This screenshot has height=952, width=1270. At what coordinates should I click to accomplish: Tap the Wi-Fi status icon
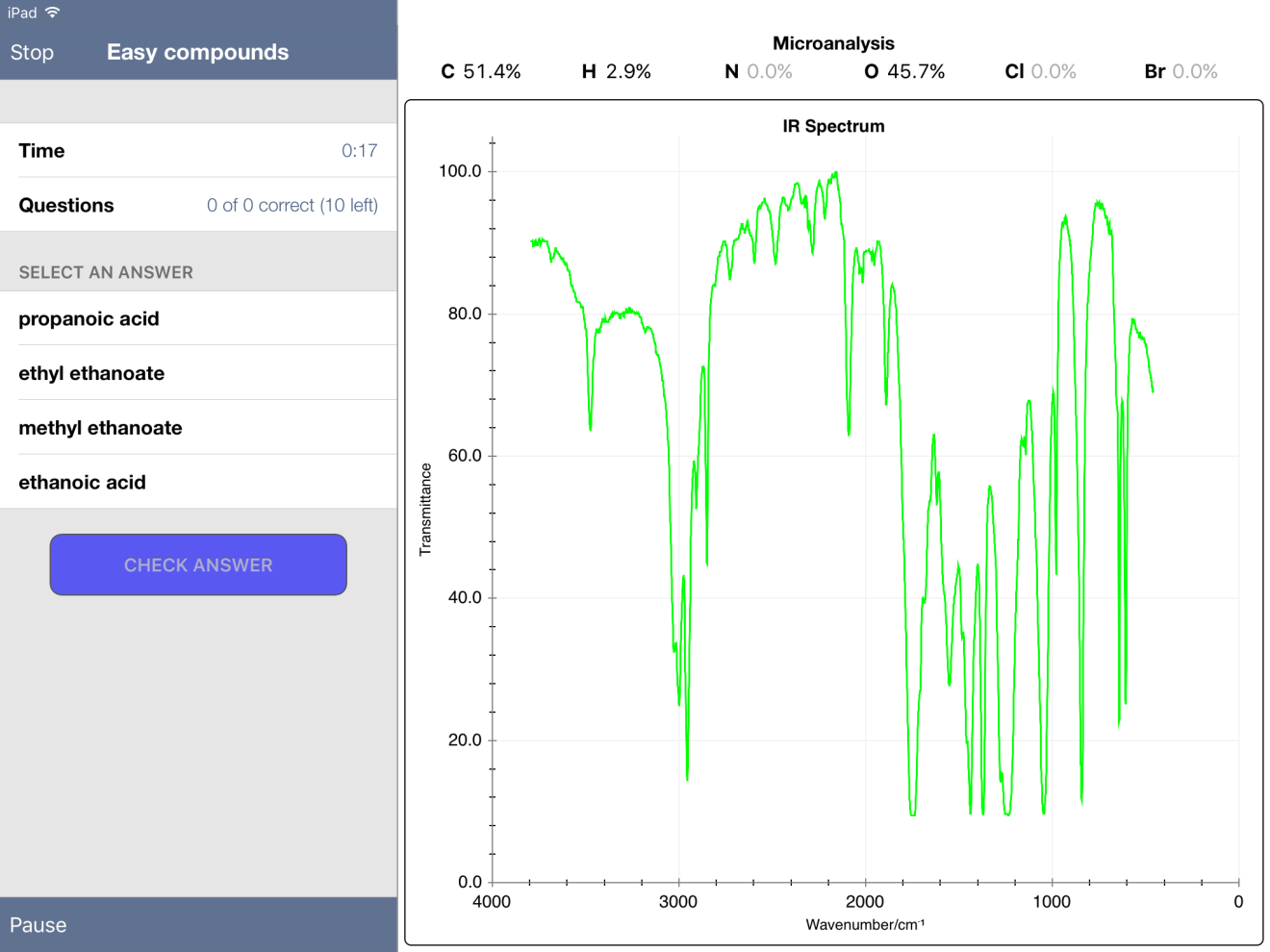coord(53,13)
